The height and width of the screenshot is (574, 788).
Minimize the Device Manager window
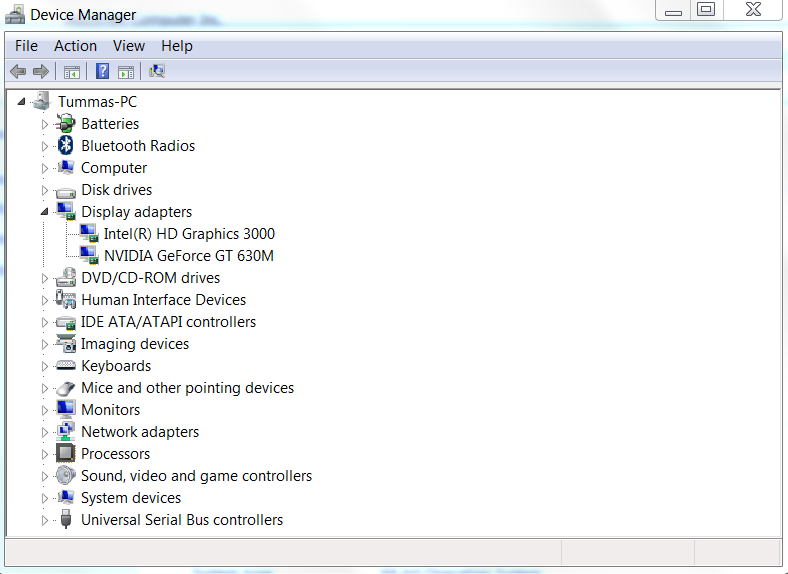pyautogui.click(x=673, y=10)
